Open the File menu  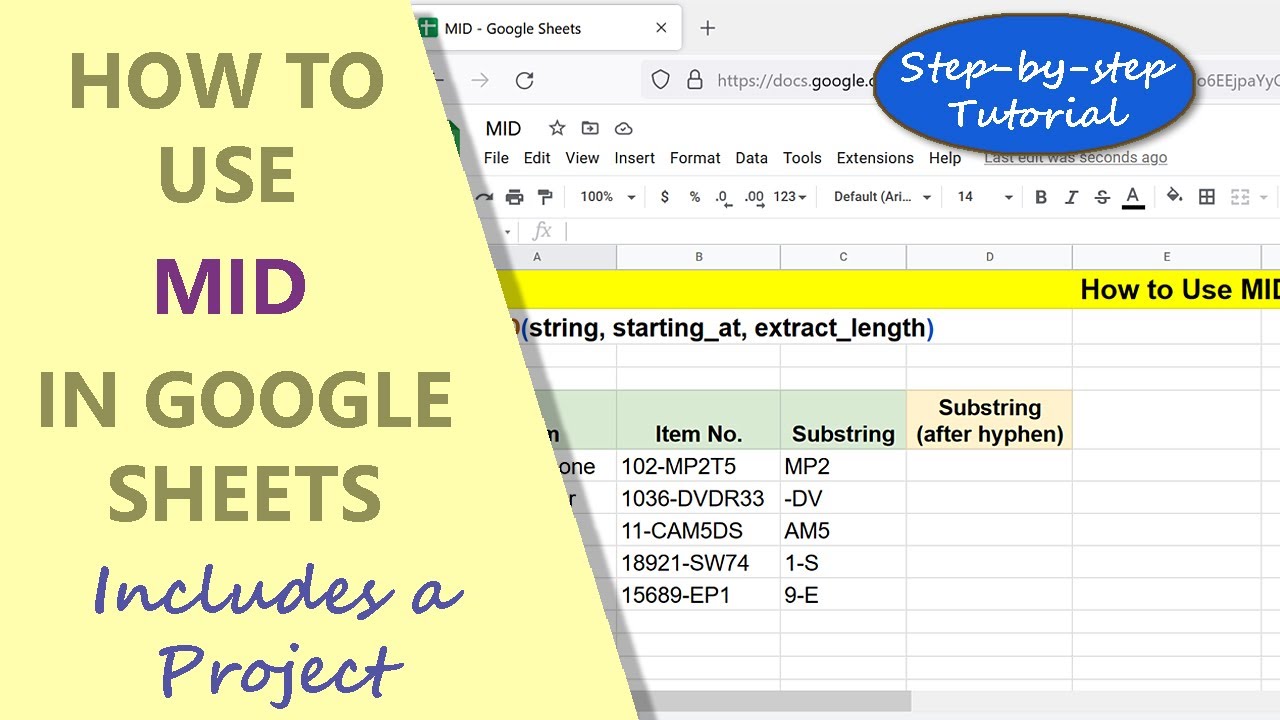pos(496,158)
